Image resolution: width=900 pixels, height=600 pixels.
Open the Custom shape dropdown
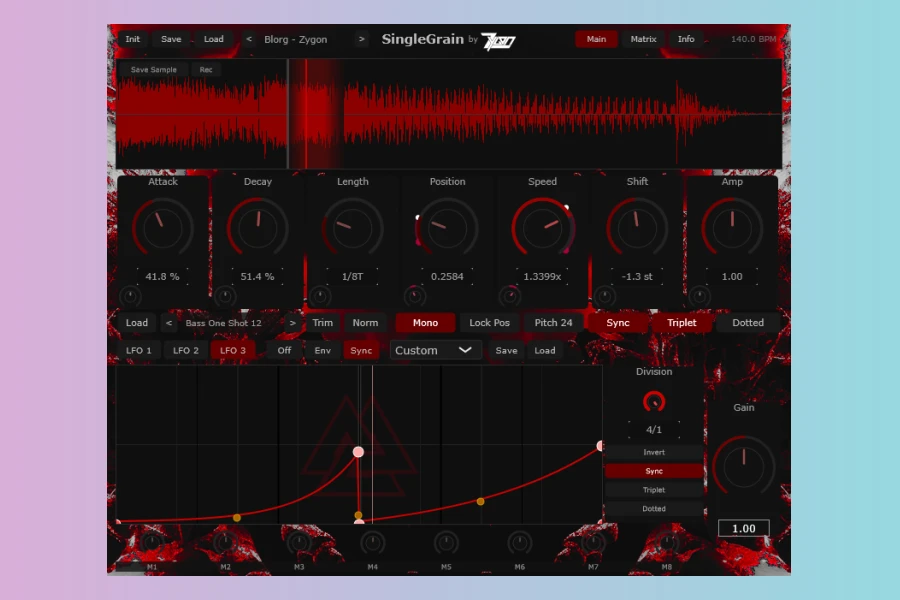(435, 351)
